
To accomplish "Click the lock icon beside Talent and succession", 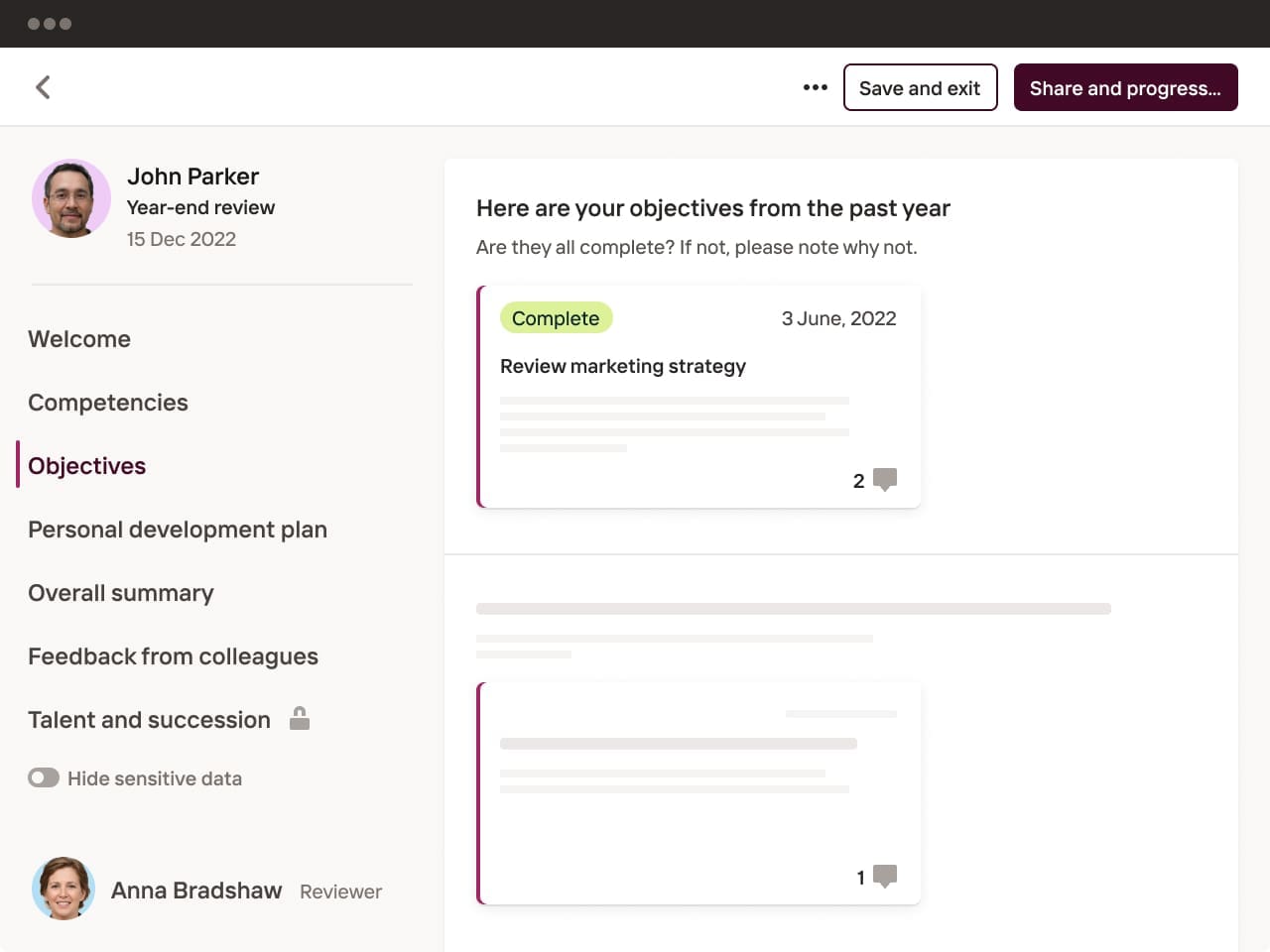I will tap(300, 718).
